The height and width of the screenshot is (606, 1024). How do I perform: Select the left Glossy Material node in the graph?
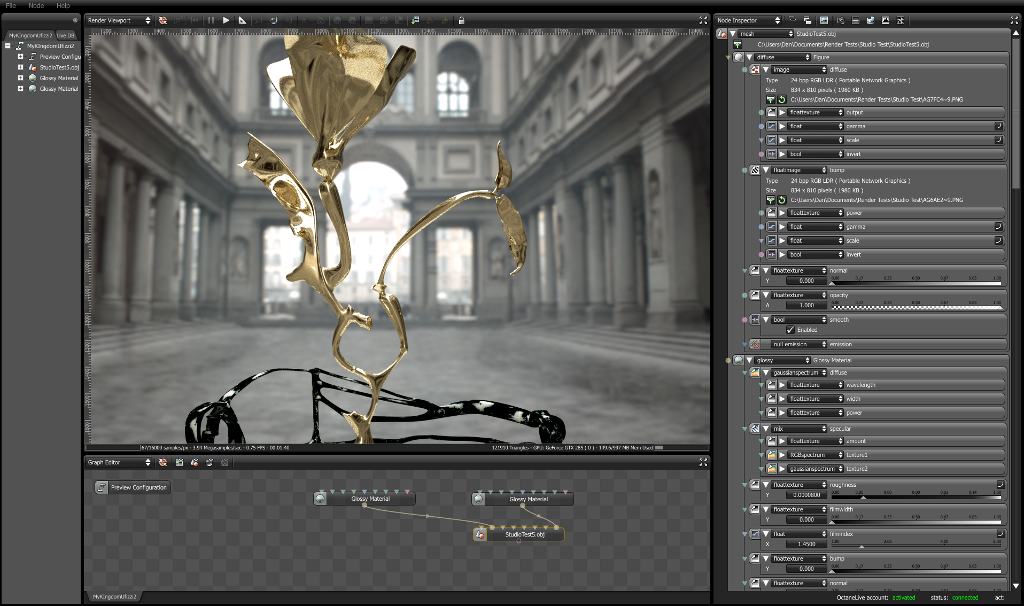pyautogui.click(x=364, y=499)
